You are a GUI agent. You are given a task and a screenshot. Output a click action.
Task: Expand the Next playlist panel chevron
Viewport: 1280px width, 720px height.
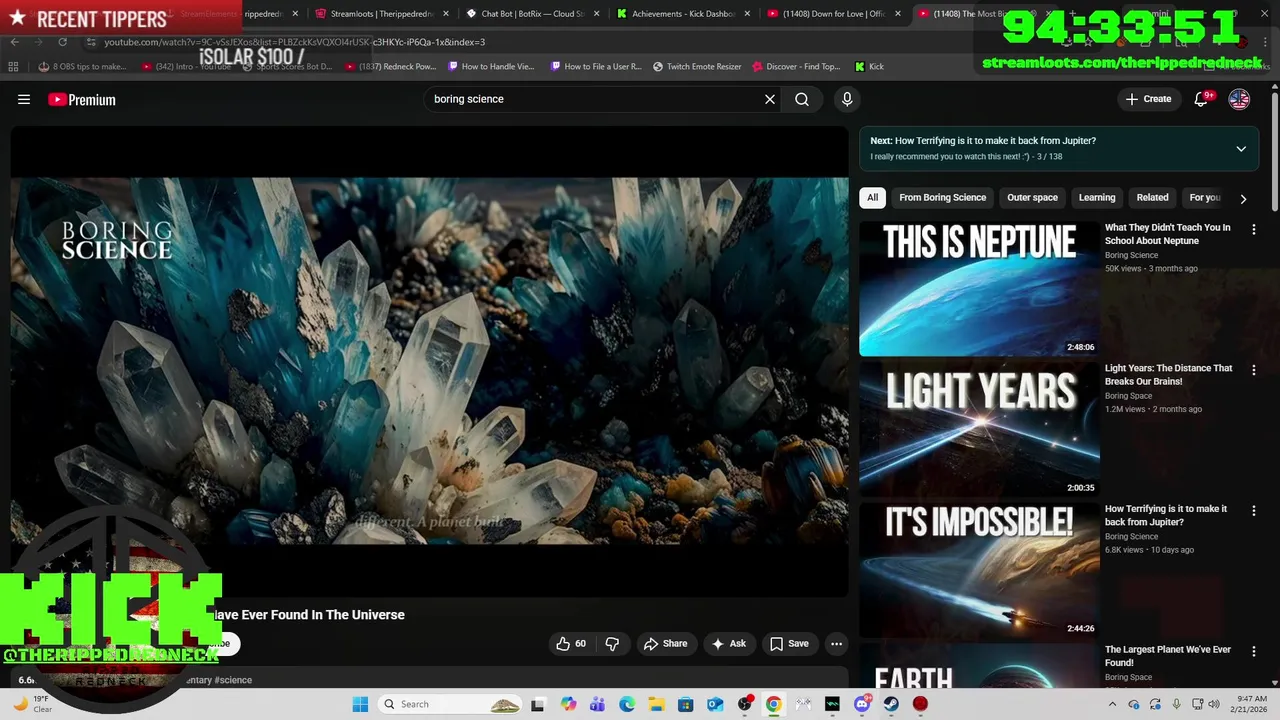click(1241, 149)
